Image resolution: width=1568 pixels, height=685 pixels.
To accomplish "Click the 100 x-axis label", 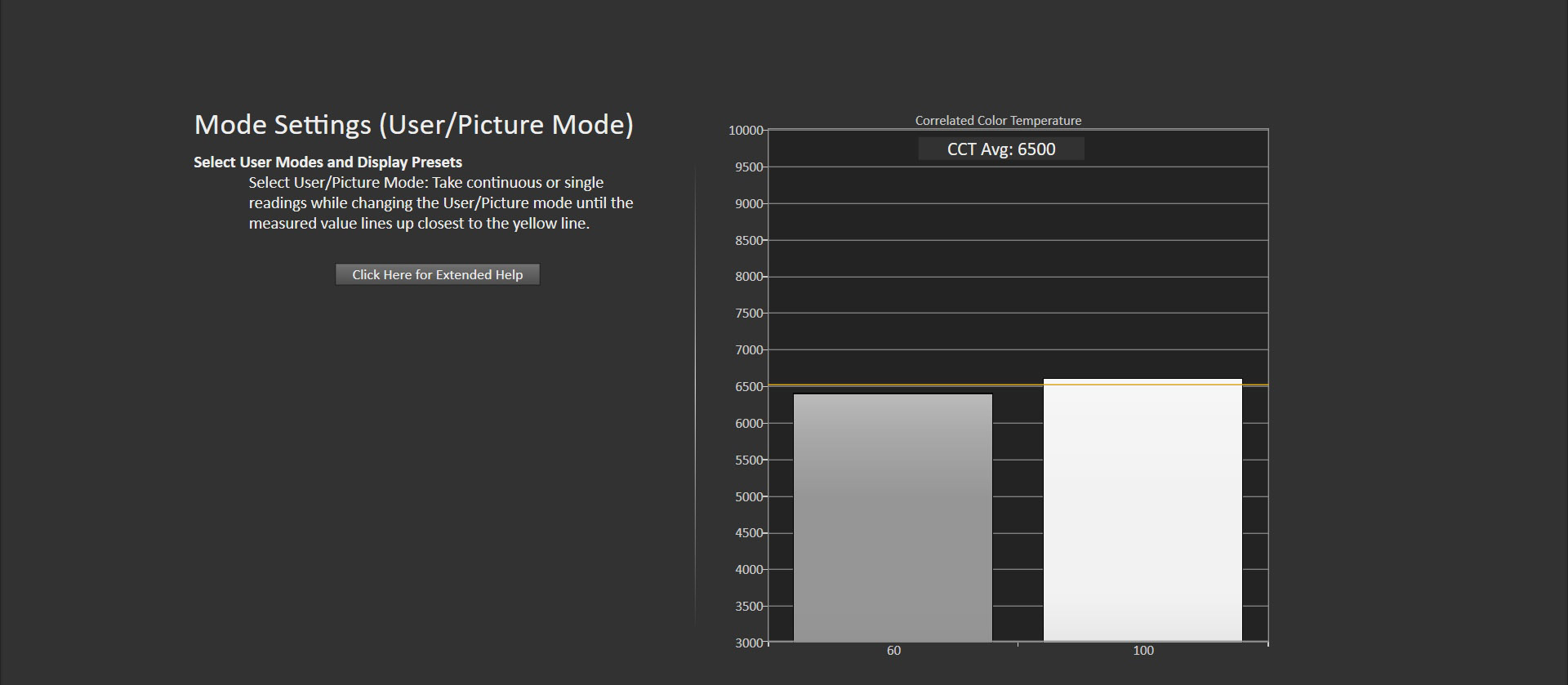I will [1143, 651].
